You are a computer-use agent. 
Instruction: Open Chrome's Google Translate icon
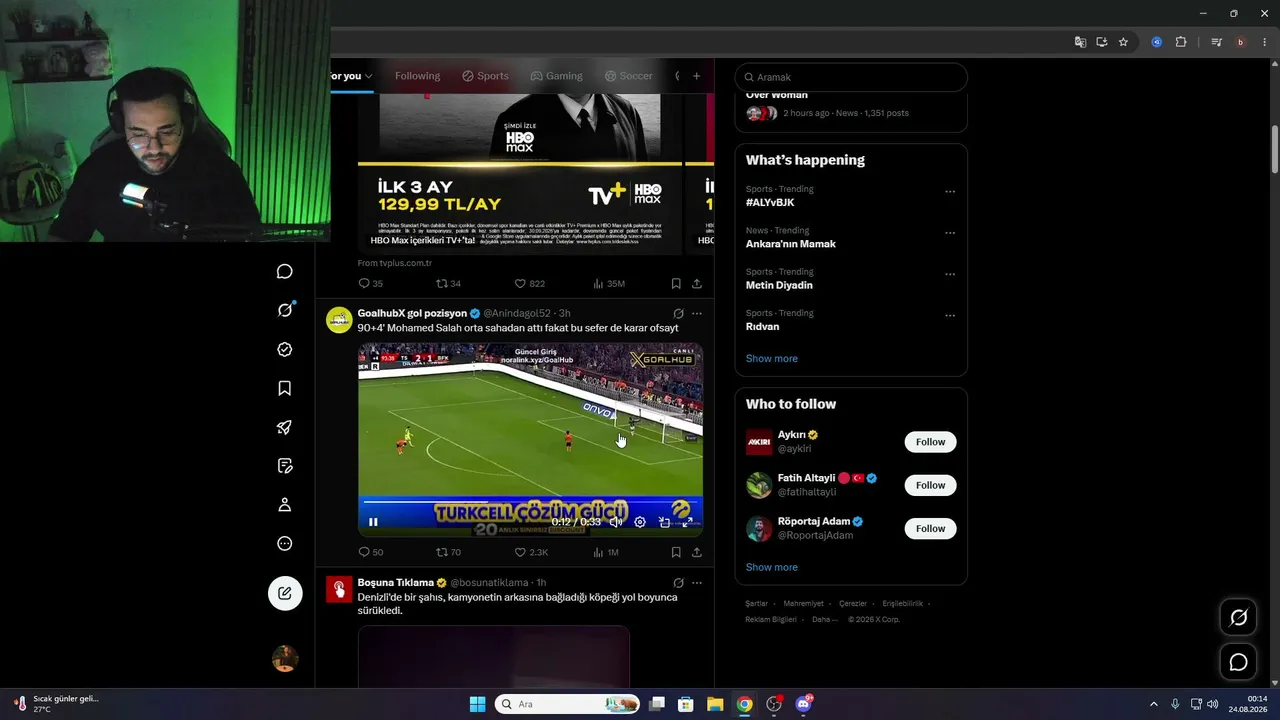click(x=1080, y=42)
